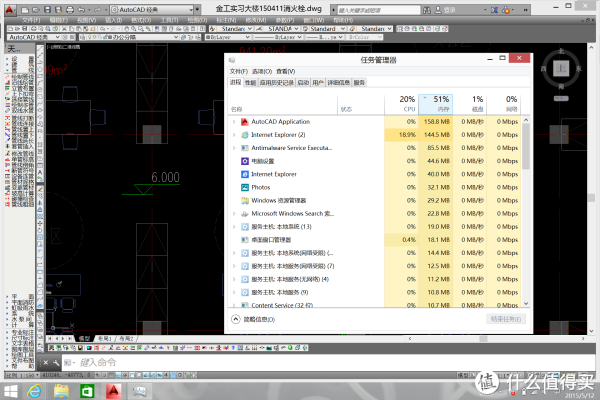Viewport: 600px width, 400px height.
Task: Click the wrench icon beside the command line
Action: 56,362
